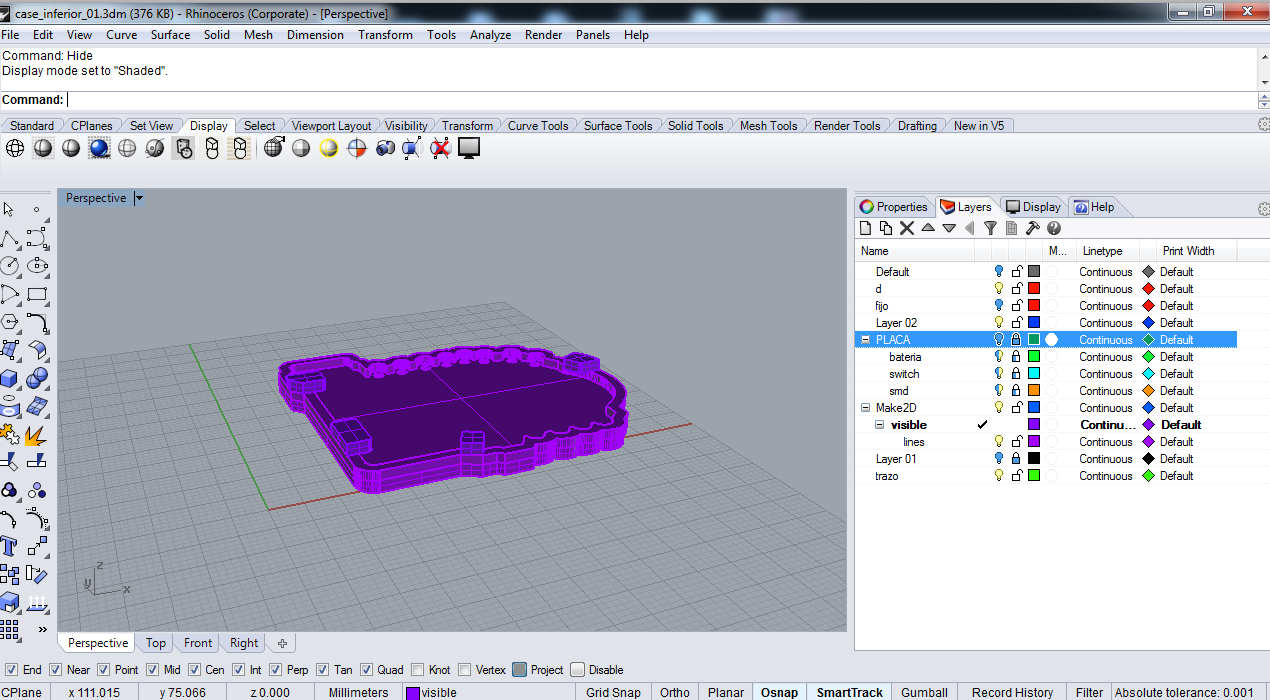
Task: Toggle the Perp osnap checkbox
Action: click(x=276, y=670)
